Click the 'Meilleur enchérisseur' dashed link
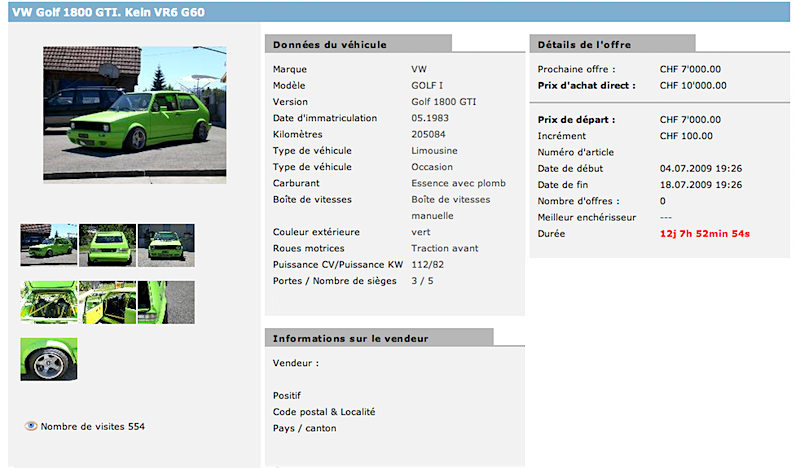Screen dimensions: 800x468 (x=666, y=217)
